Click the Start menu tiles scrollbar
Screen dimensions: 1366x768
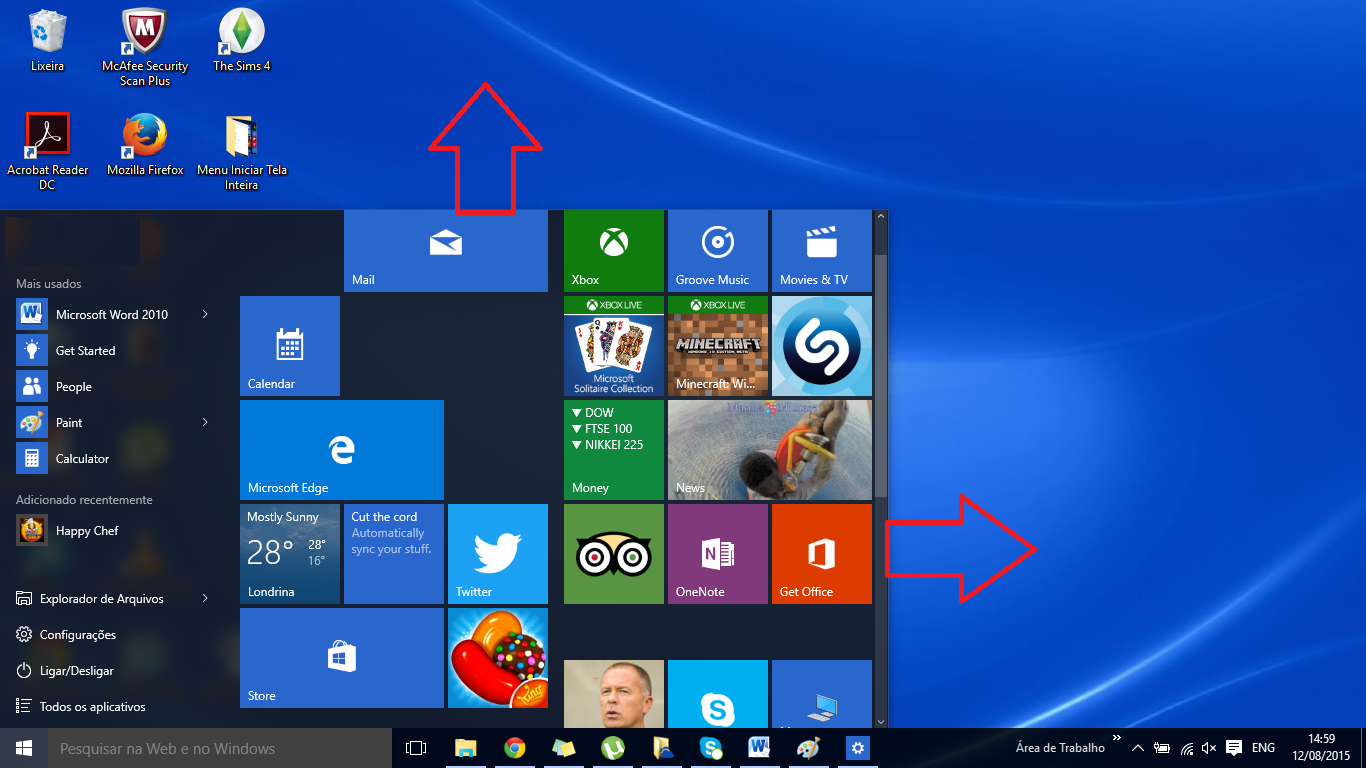pyautogui.click(x=881, y=375)
